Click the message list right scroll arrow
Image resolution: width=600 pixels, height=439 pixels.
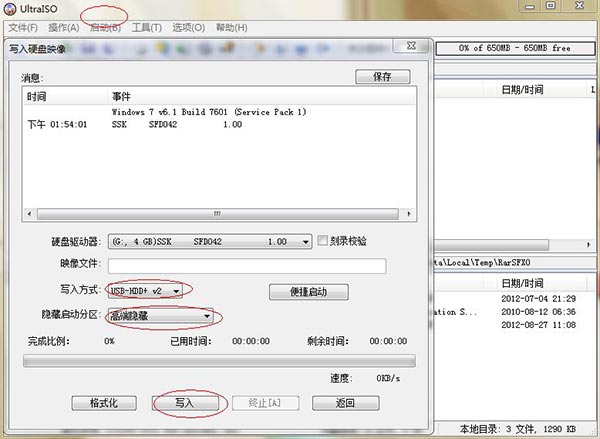(409, 214)
